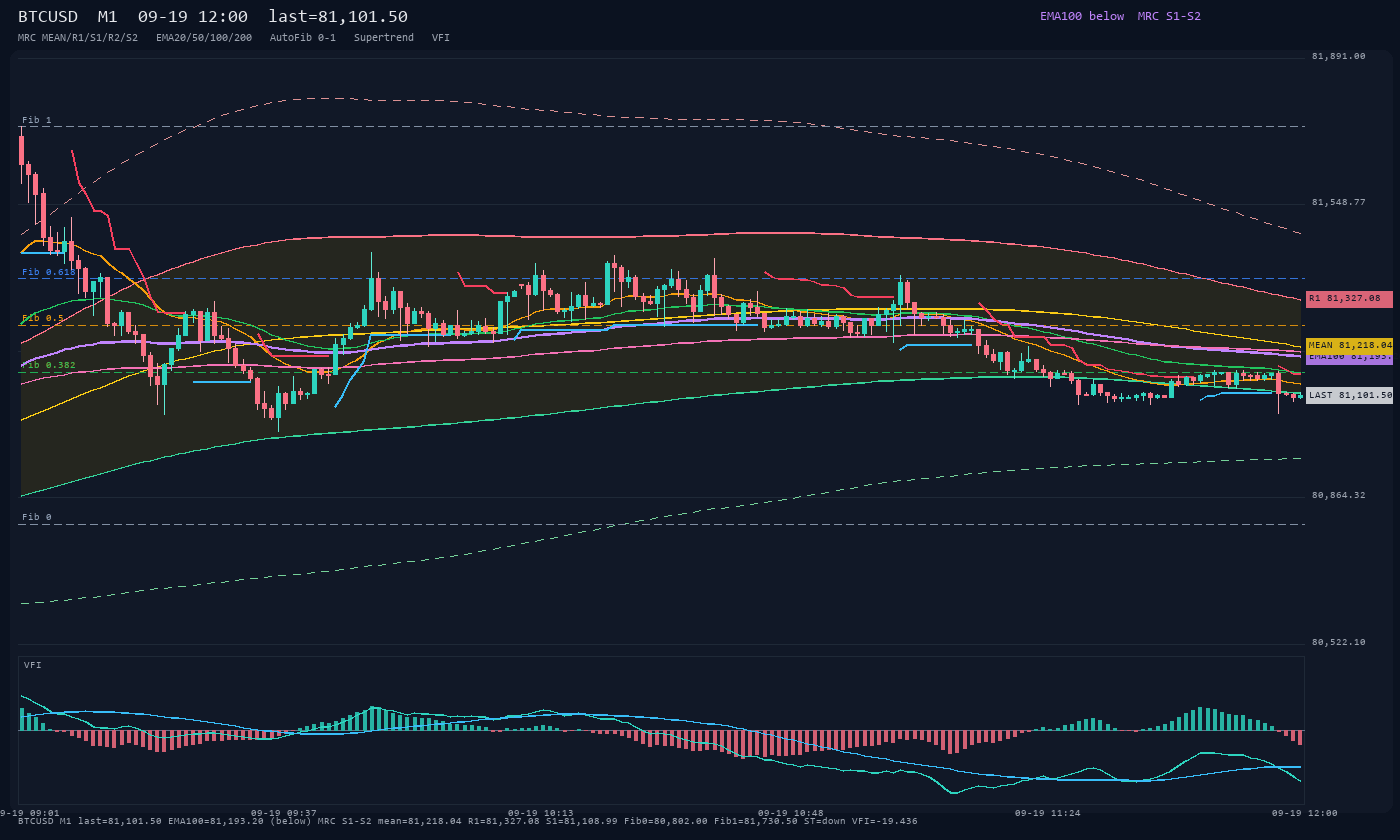Click the 81,891.00 price axis label
This screenshot has width=1400, height=840.
pos(1338,56)
